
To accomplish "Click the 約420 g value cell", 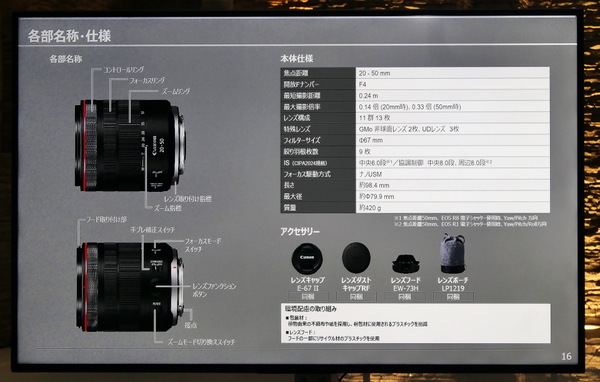I will coord(453,207).
